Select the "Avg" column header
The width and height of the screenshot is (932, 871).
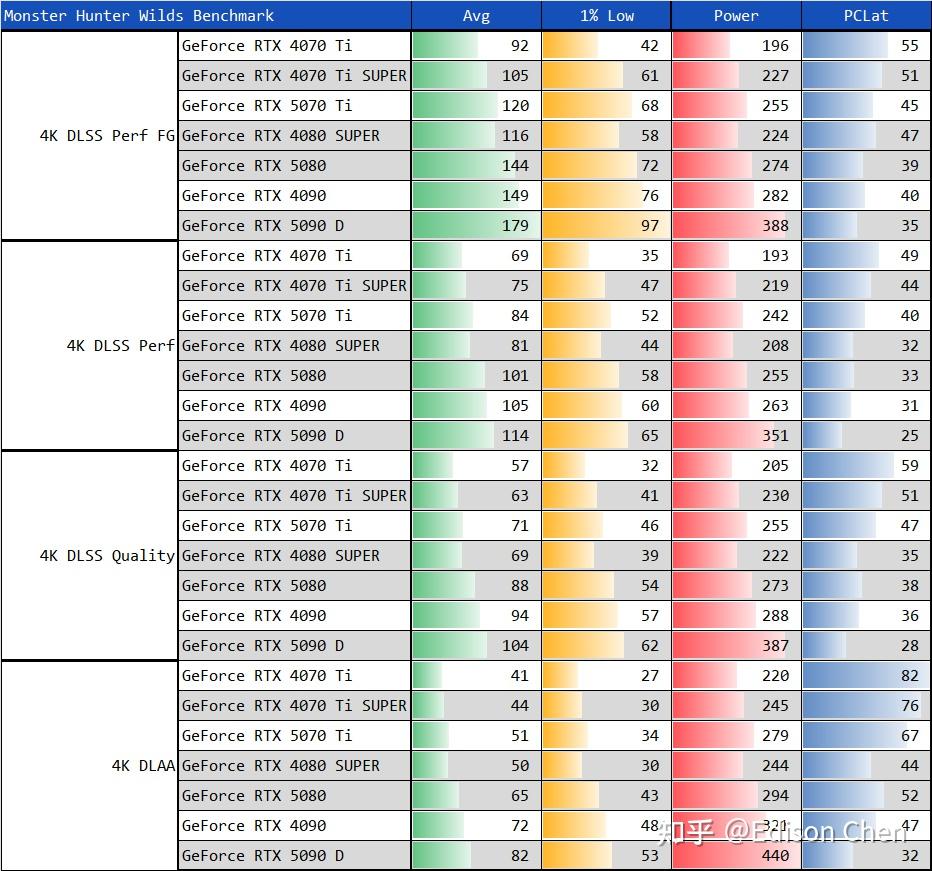476,15
